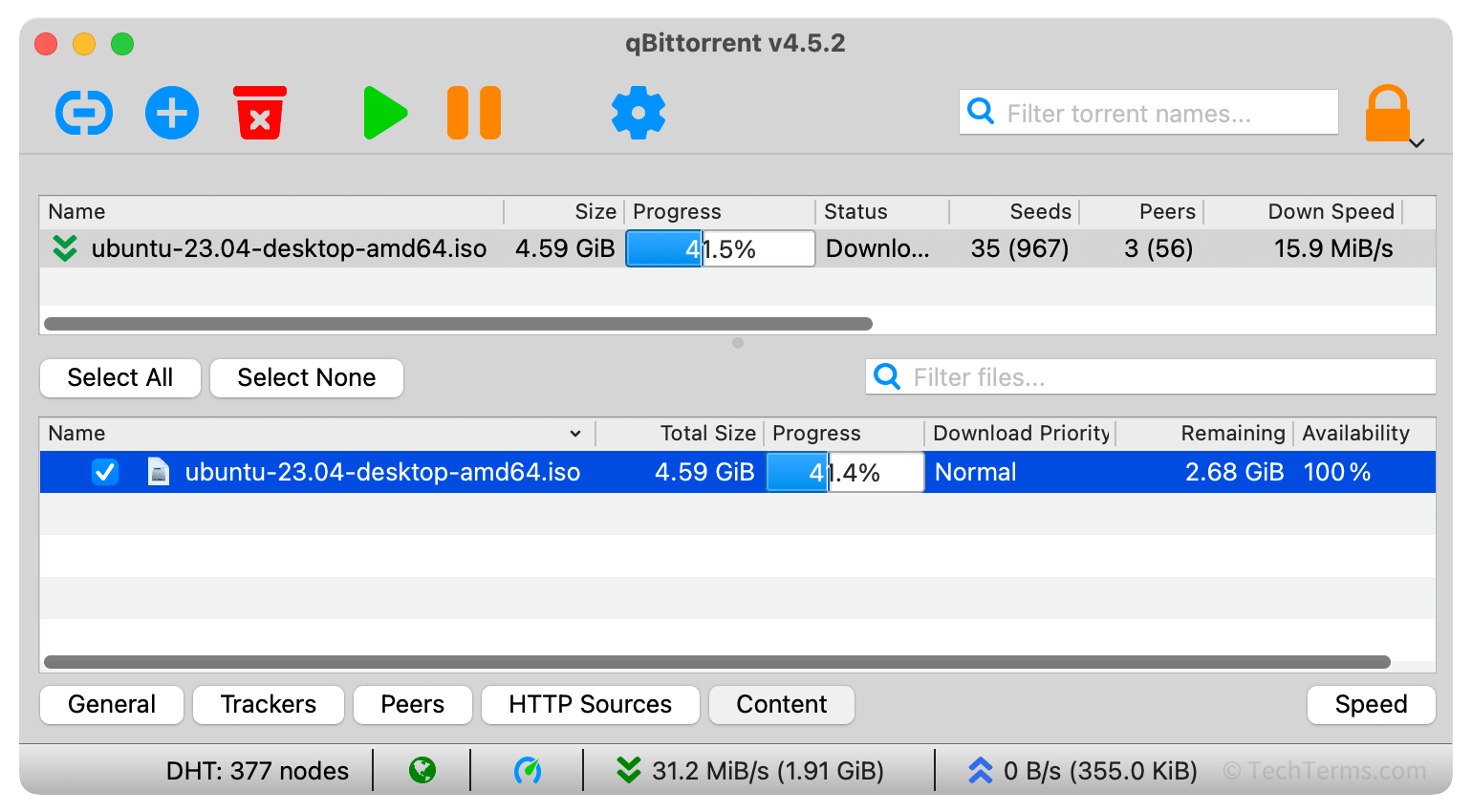Click the file list horizontal scrollbar
Viewport: 1472px width, 812px height.
coord(717,662)
